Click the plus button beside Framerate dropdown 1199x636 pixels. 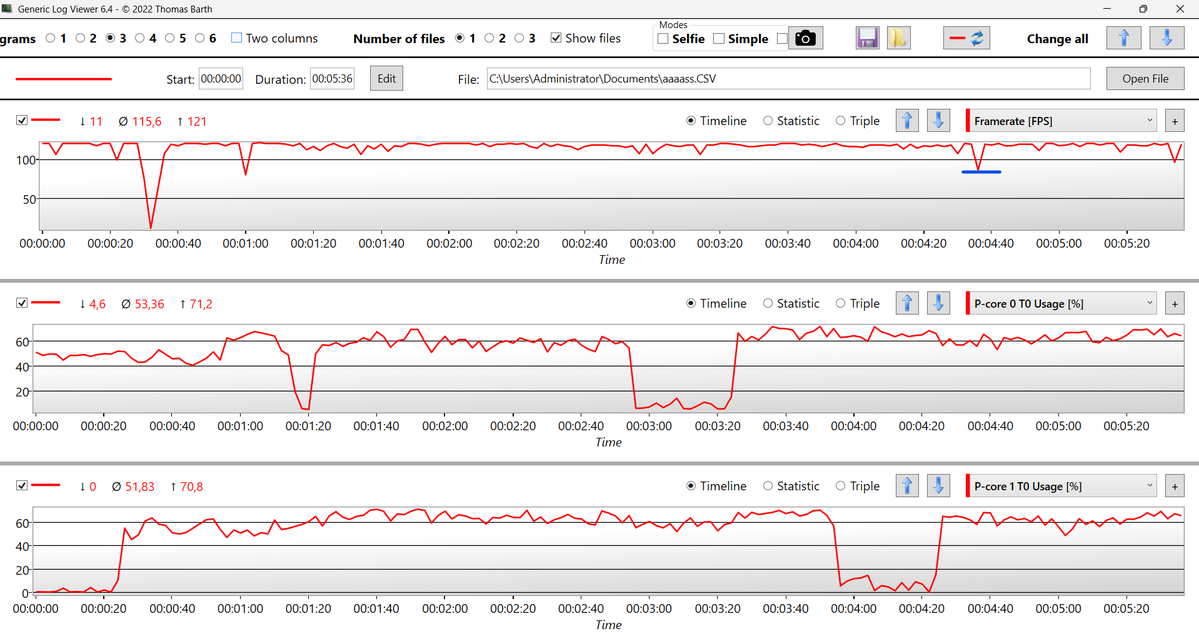point(1175,121)
